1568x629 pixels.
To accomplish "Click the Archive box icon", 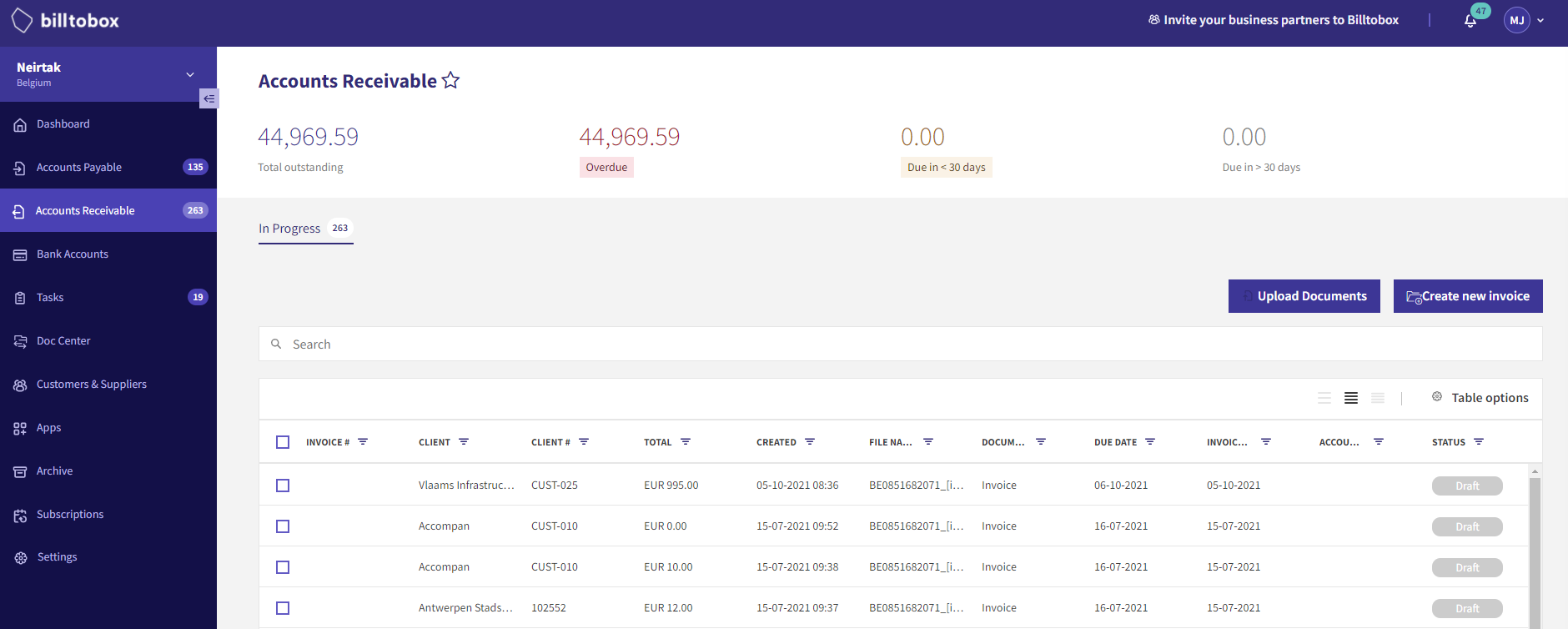I will pyautogui.click(x=20, y=472).
